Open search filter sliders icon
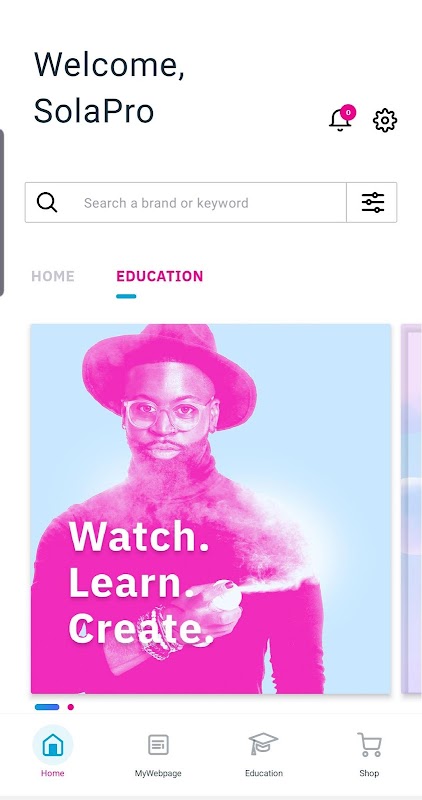This screenshot has width=422, height=800. [373, 203]
